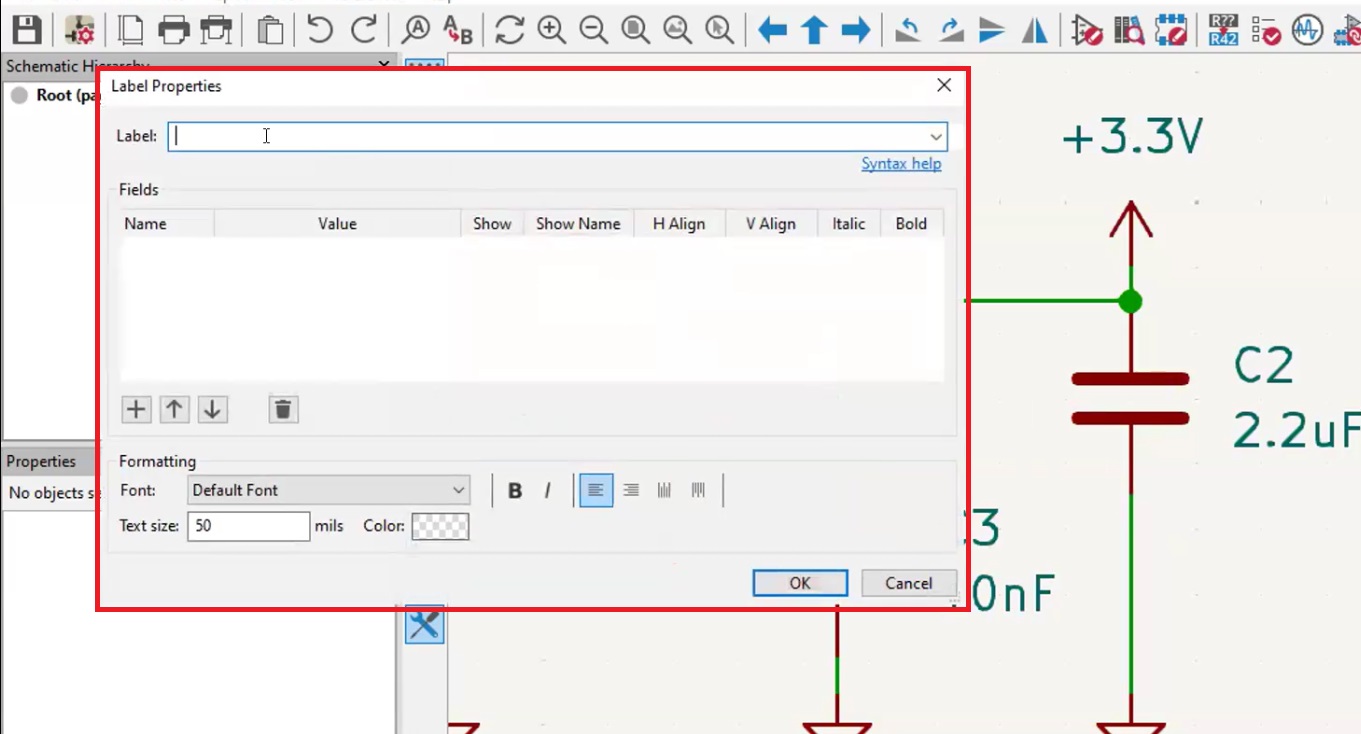Run the Electrical Rules Checker
The height and width of the screenshot is (734, 1361).
pyautogui.click(x=1265, y=29)
